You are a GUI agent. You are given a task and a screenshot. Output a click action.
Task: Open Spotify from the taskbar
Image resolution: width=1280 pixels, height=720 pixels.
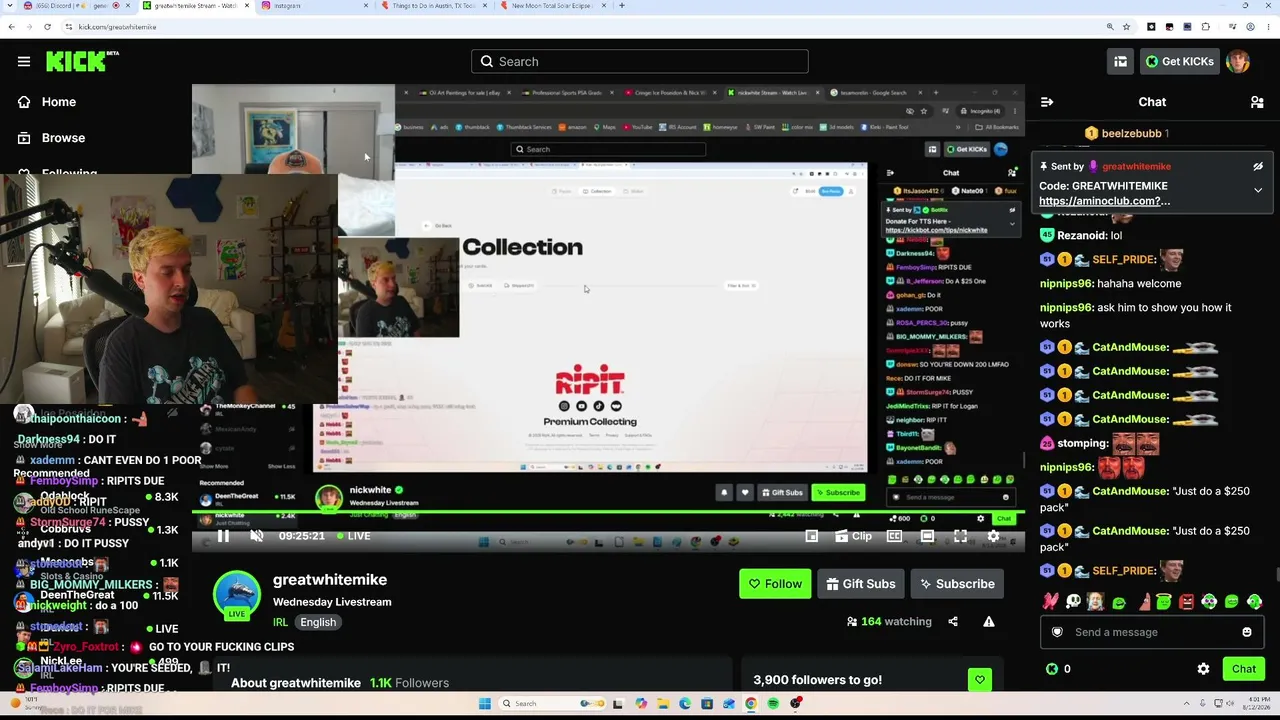tap(774, 704)
